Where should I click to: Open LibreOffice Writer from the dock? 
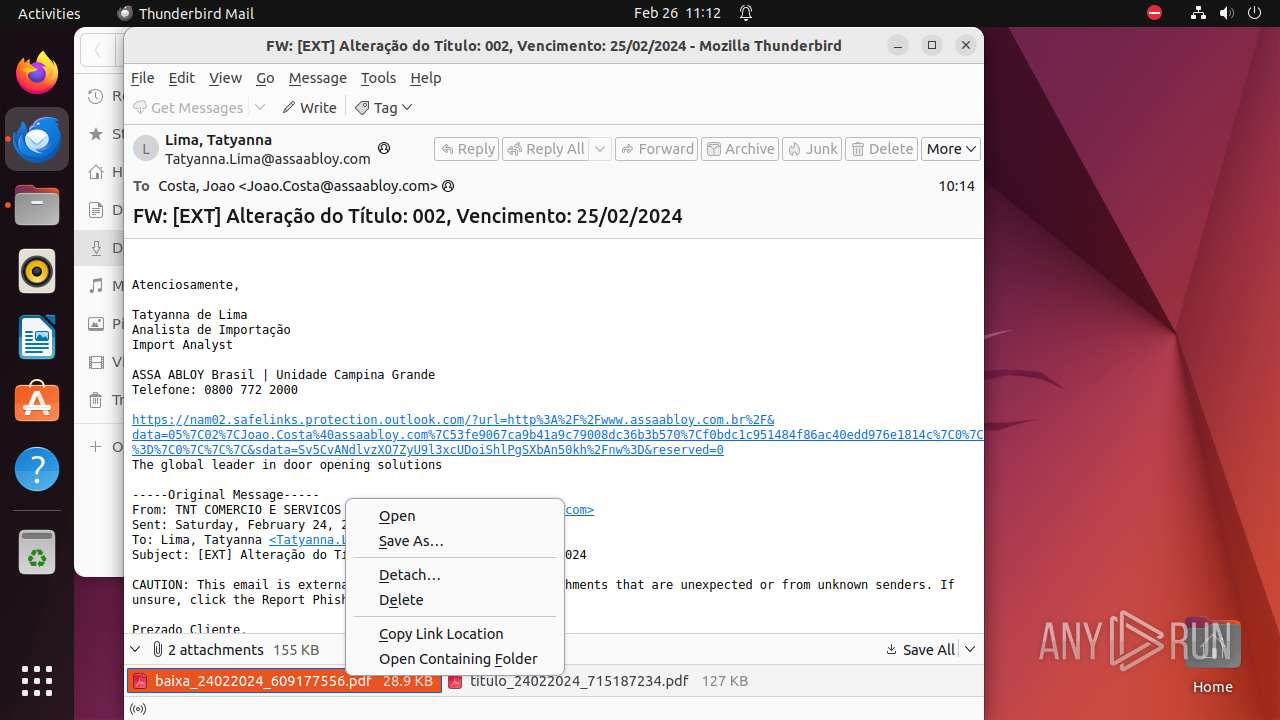(x=37, y=337)
